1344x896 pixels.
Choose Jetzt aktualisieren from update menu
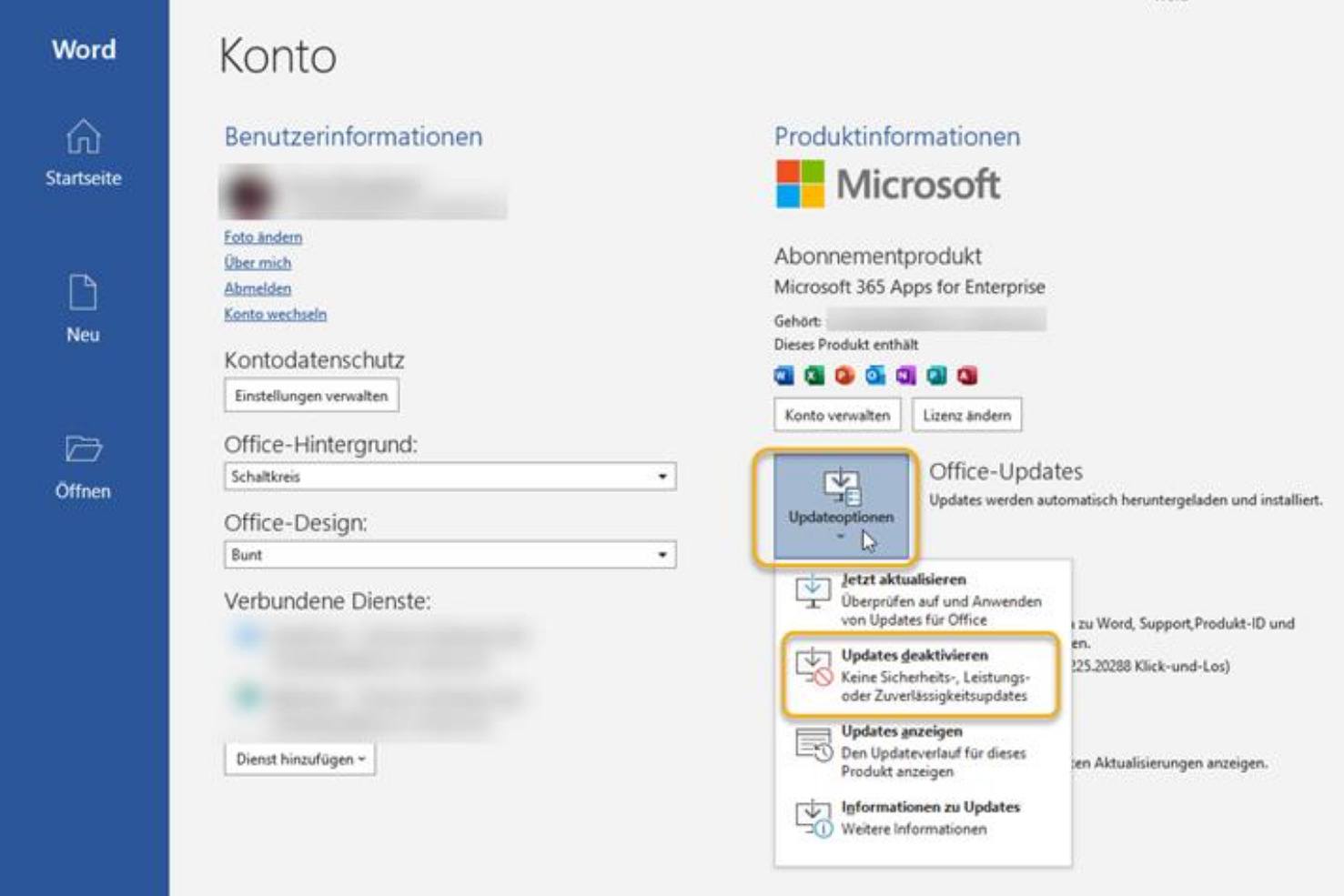[923, 599]
